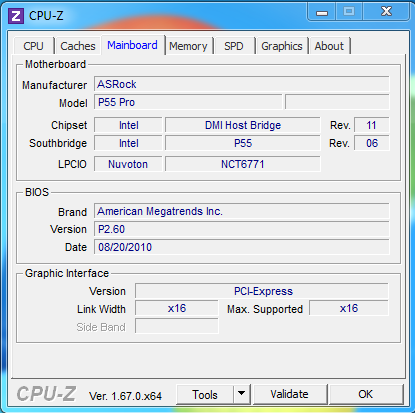Minimize the CPU-Z window
Image resolution: width=415 pixels, height=413 pixels.
point(322,12)
